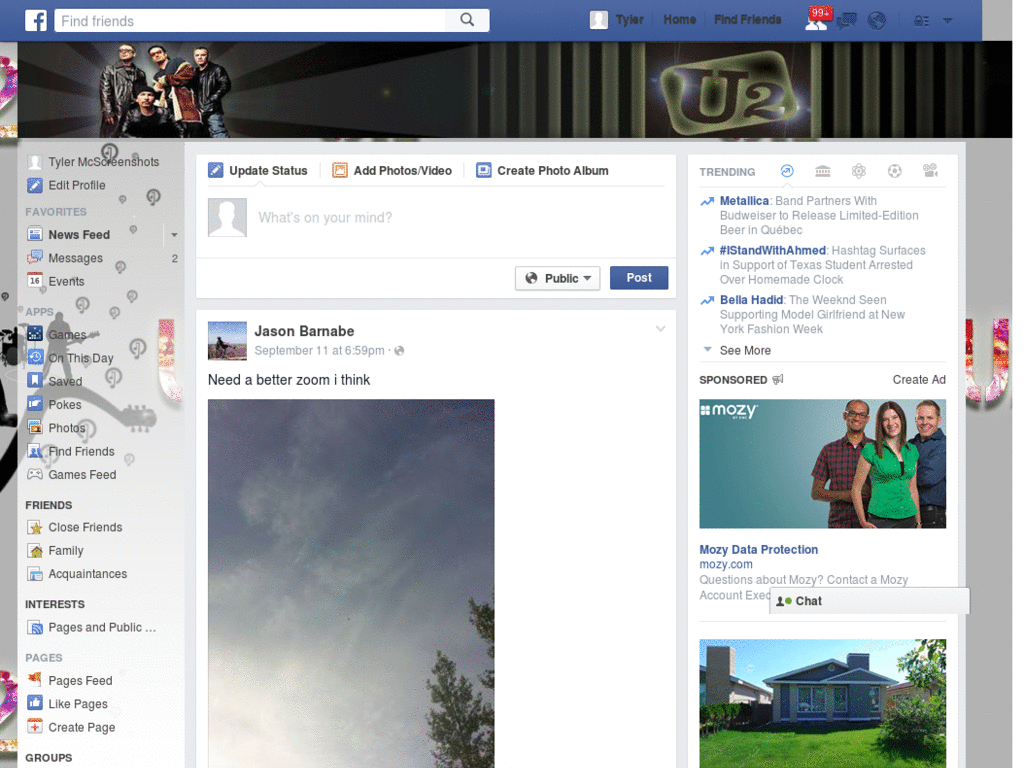Click the Find friends search field
This screenshot has height=768, width=1024.
pyautogui.click(x=249, y=20)
